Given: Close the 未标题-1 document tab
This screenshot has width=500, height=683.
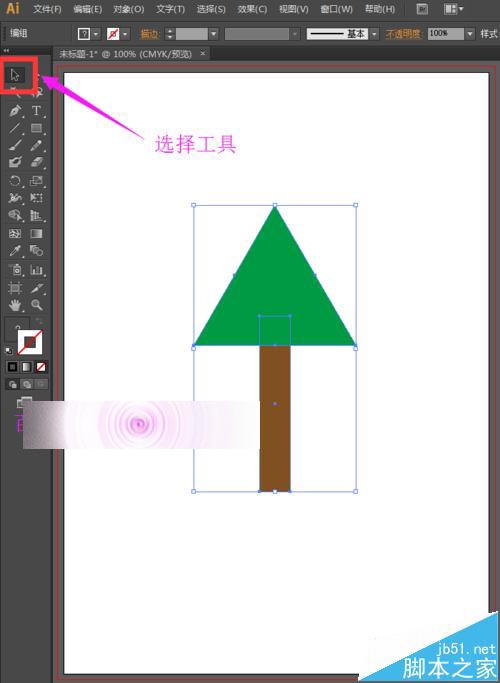Looking at the screenshot, I should pos(203,54).
